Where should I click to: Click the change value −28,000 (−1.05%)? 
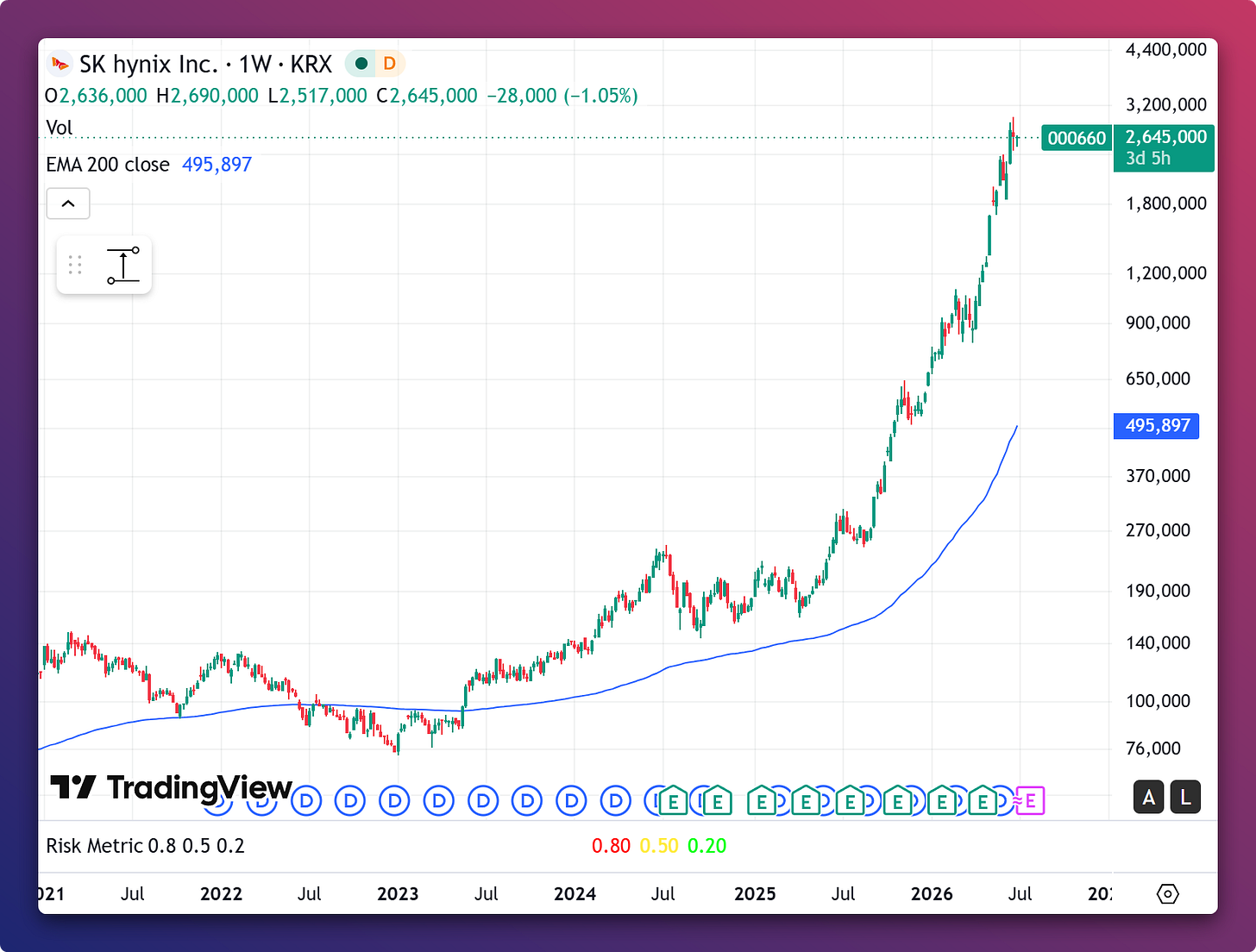tap(562, 96)
